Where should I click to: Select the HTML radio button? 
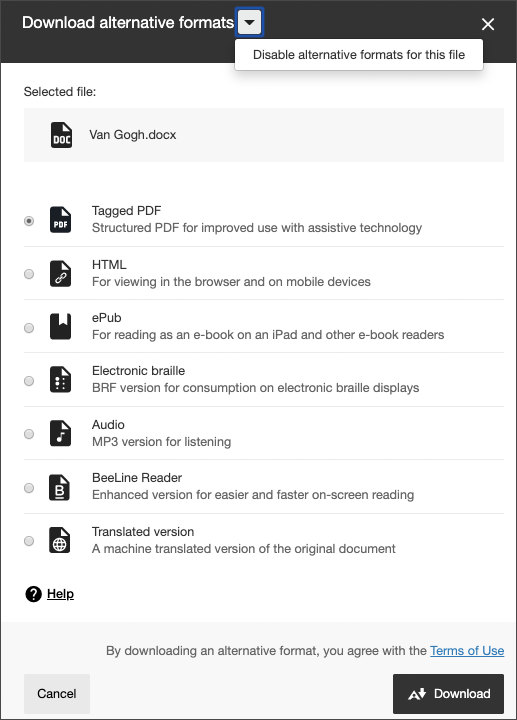coord(29,274)
